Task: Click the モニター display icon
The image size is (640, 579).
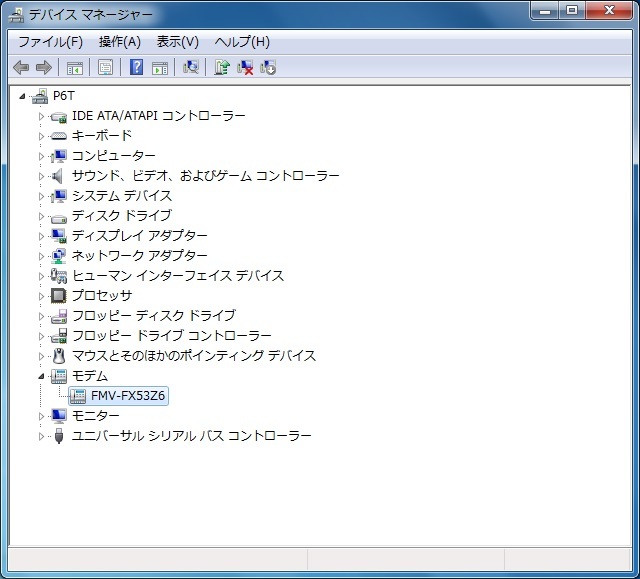Action: point(59,416)
